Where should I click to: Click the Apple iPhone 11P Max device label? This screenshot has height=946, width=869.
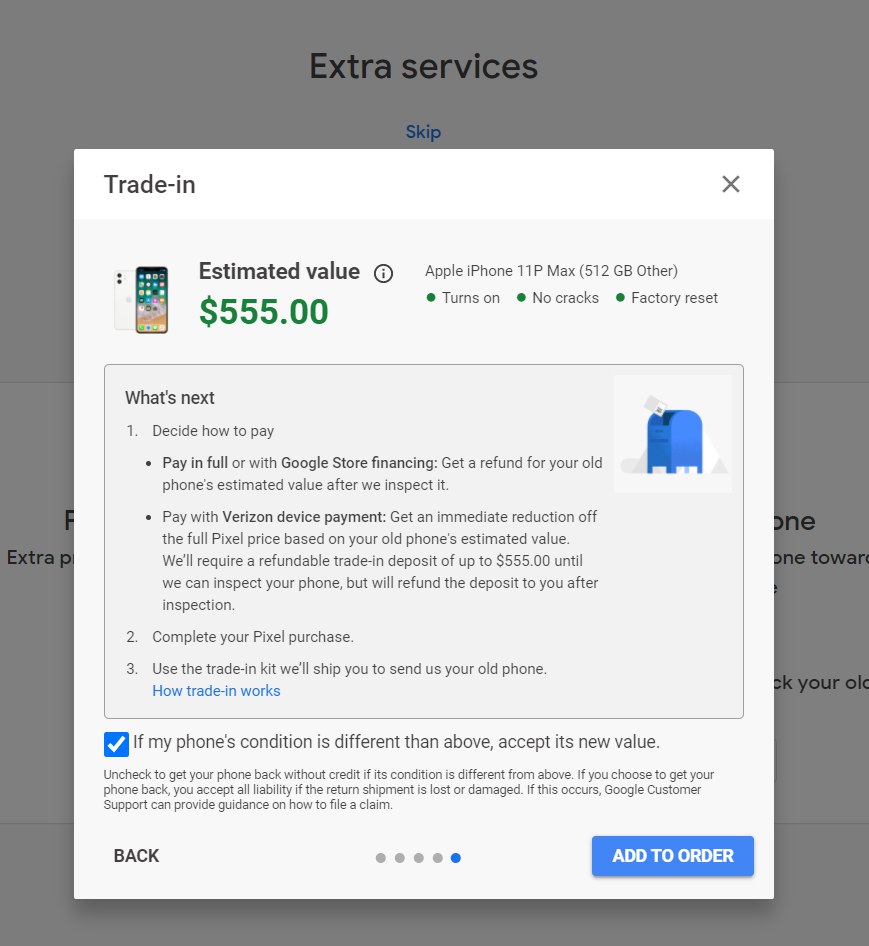(551, 271)
